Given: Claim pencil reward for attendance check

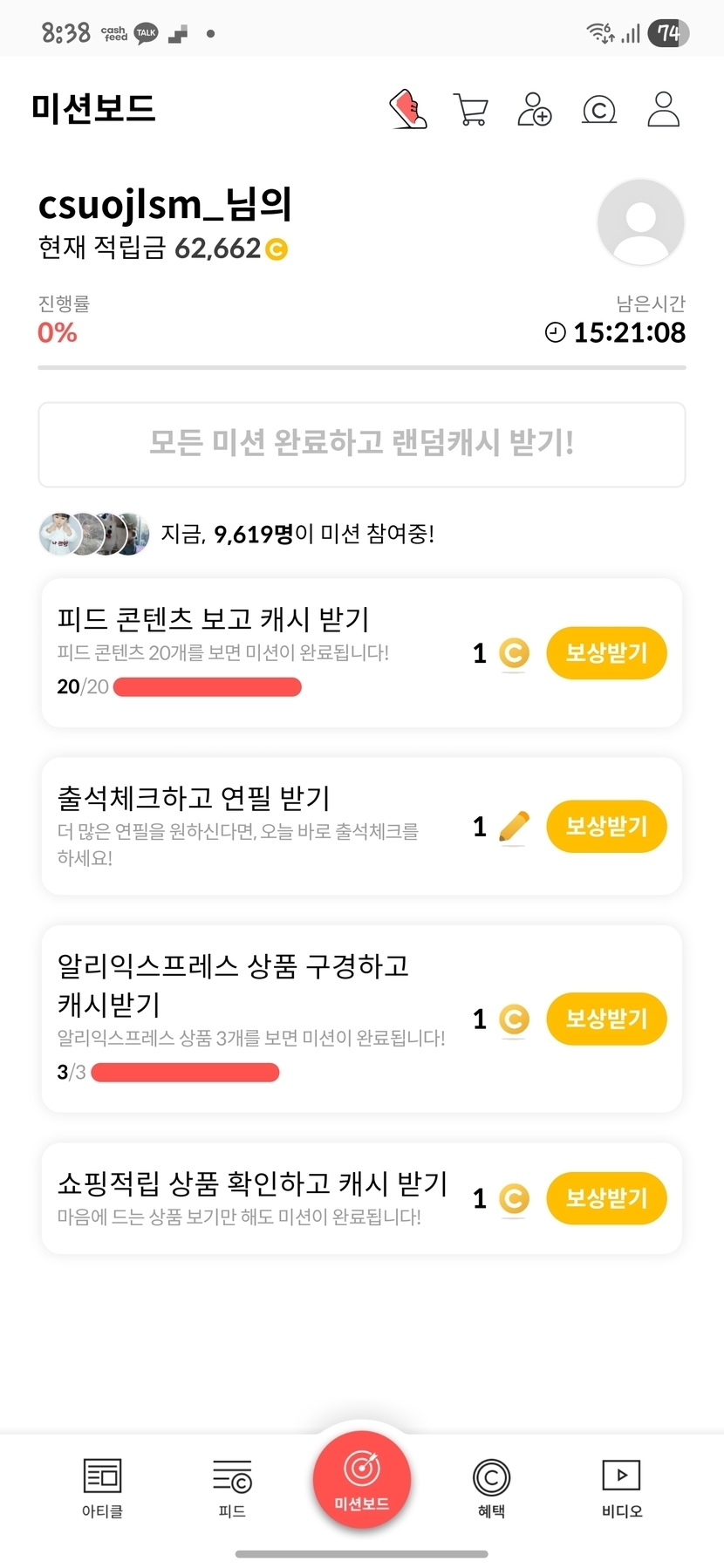Looking at the screenshot, I should [x=606, y=827].
